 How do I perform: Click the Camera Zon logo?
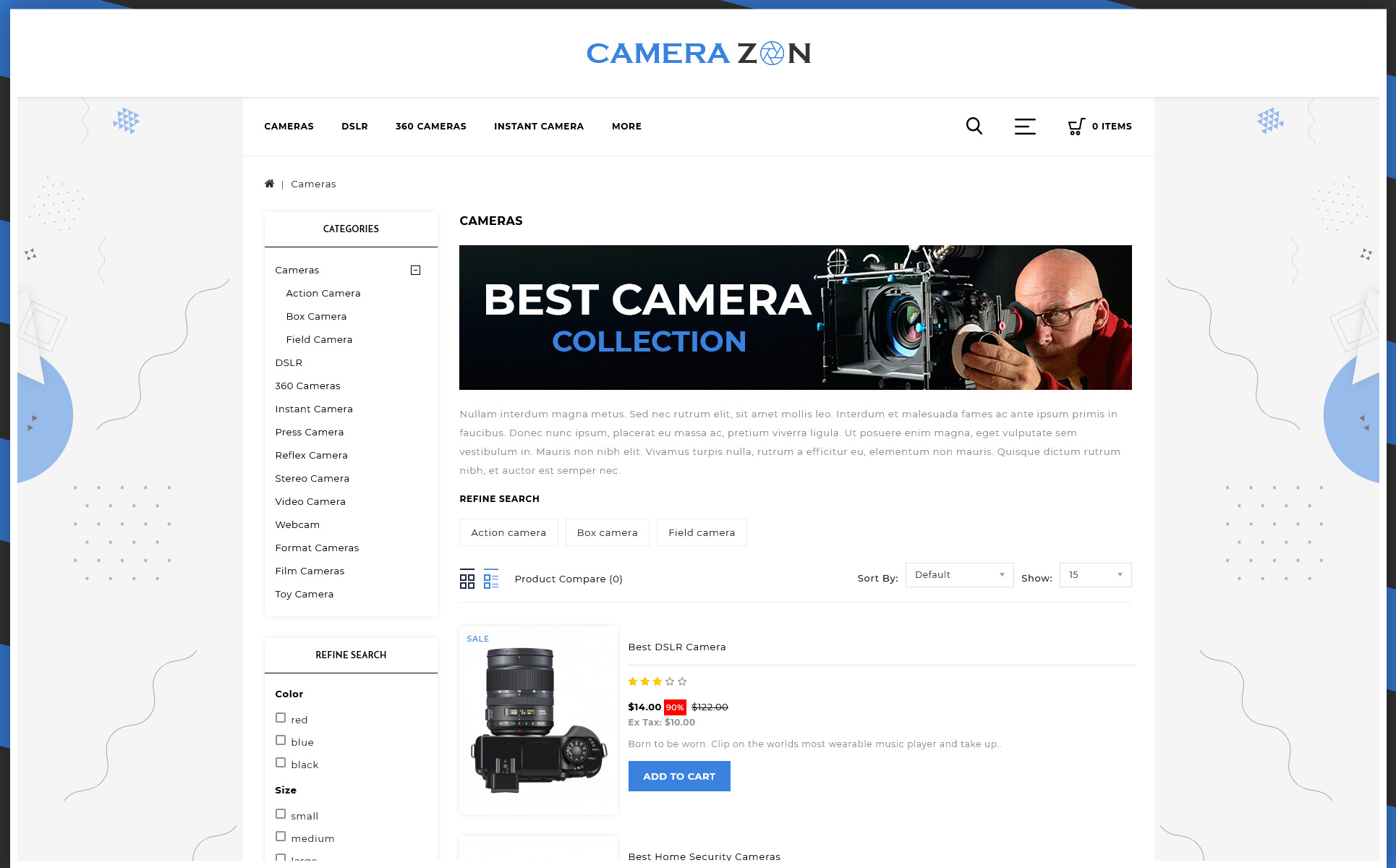pos(698,53)
